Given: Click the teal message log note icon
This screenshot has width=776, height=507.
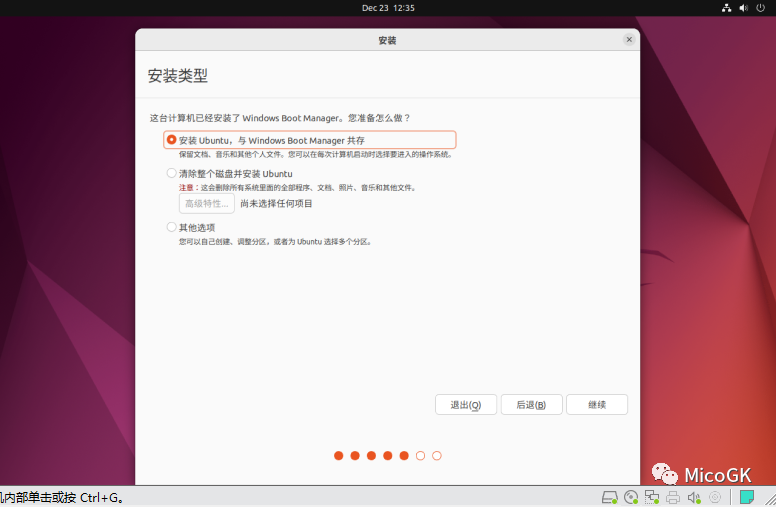Looking at the screenshot, I should pos(746,497).
